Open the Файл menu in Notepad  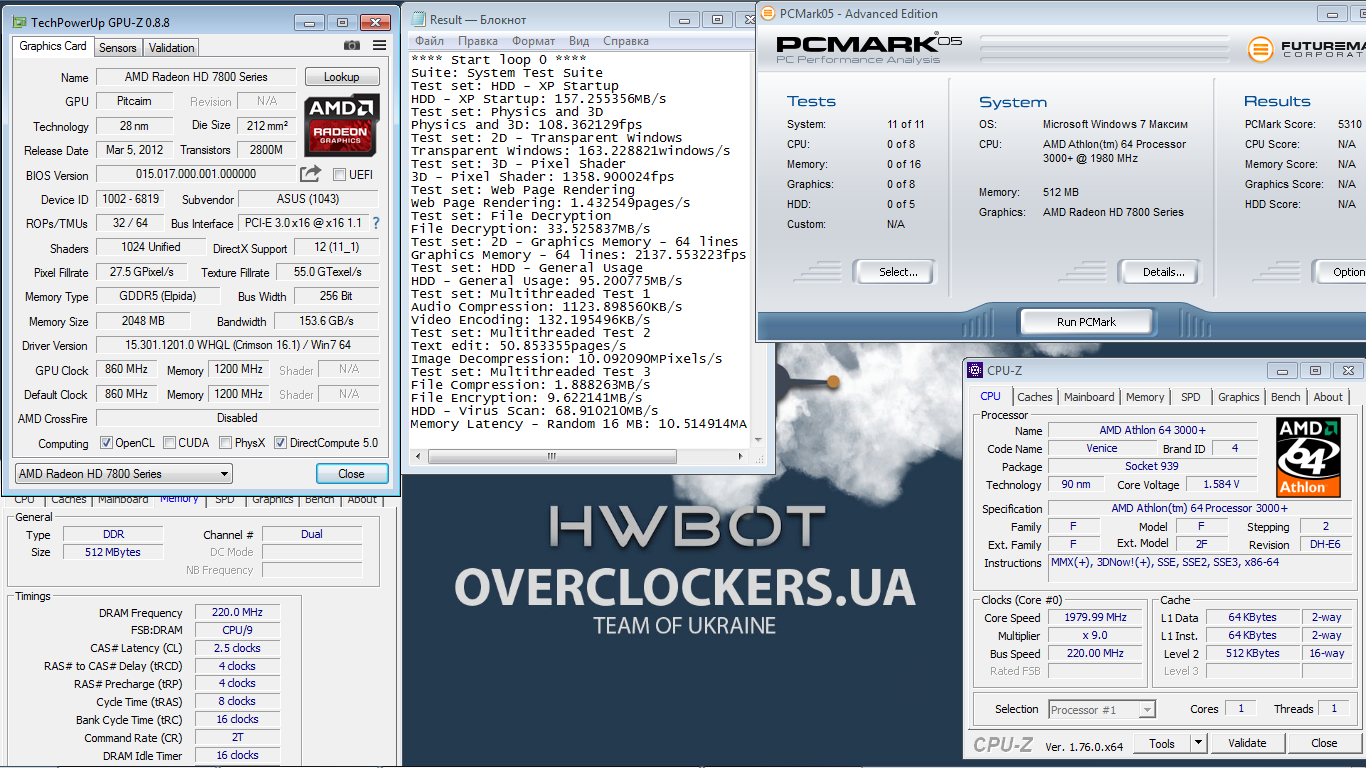430,41
